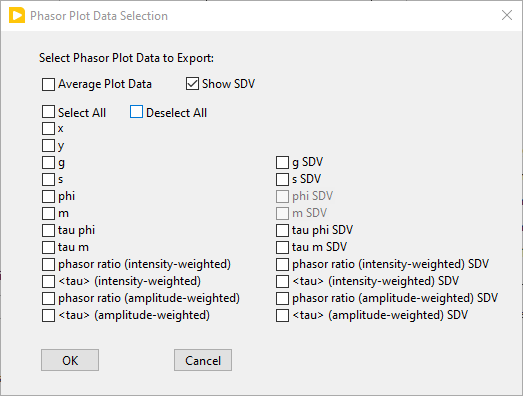The image size is (523, 396).
Task: Click the yellow LabVIEW title bar icon
Action: click(17, 16)
